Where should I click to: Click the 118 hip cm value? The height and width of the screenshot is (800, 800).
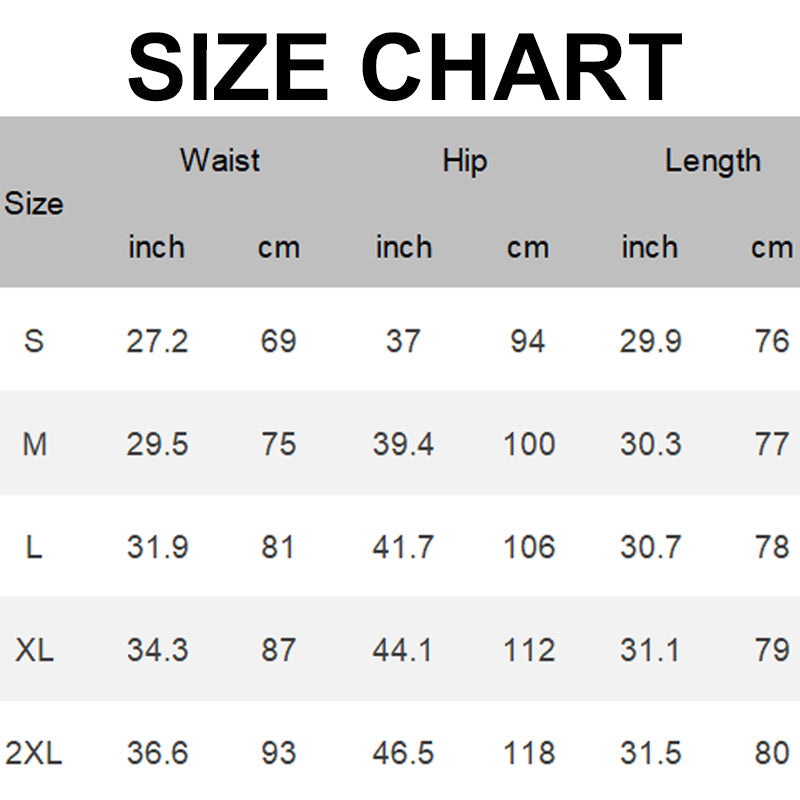tap(529, 753)
